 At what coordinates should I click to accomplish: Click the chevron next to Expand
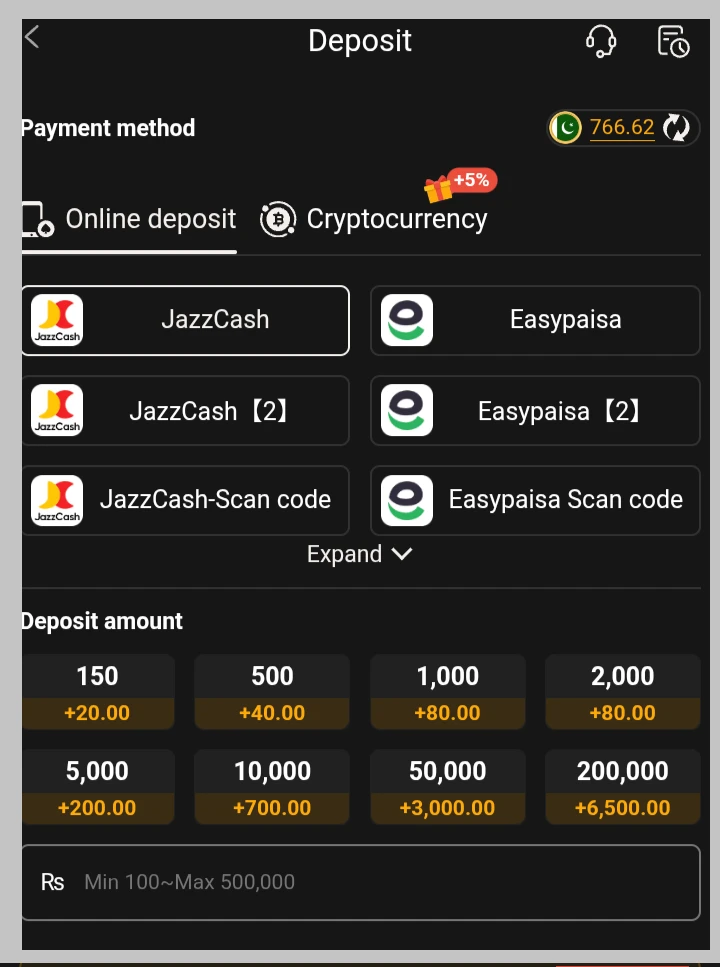pyautogui.click(x=402, y=553)
